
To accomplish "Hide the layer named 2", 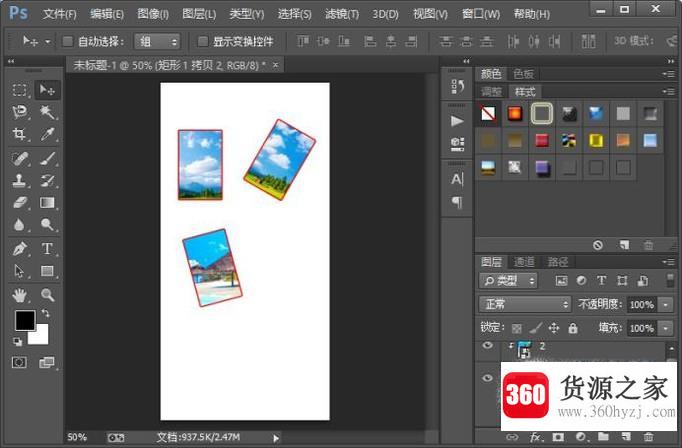I will tap(488, 346).
